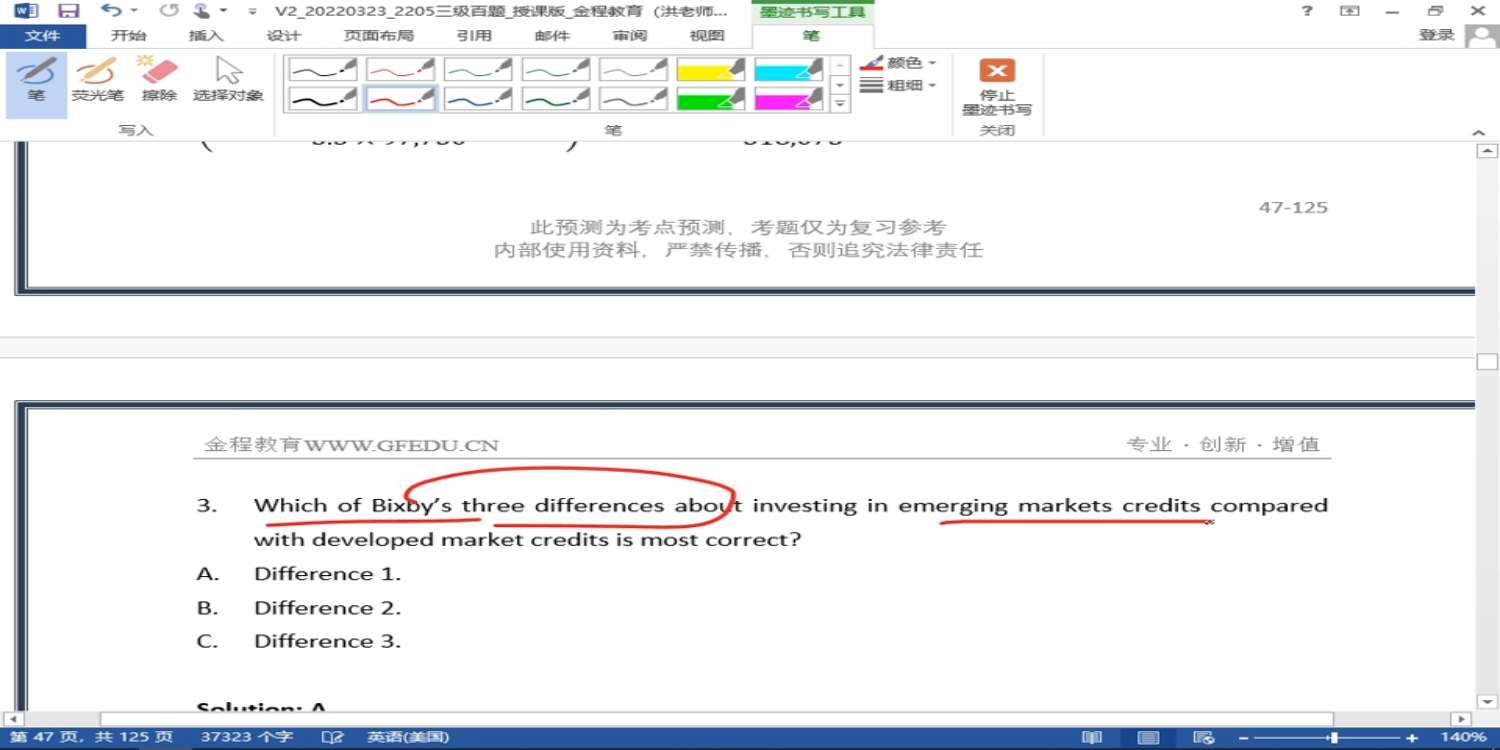The height and width of the screenshot is (750, 1500).
Task: Choose the Select Objects (选择对象) tool
Action: pyautogui.click(x=228, y=80)
